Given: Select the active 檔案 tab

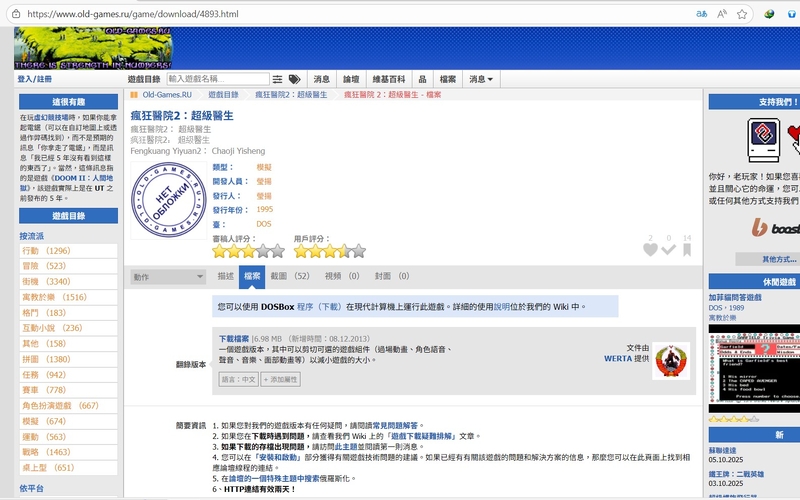Looking at the screenshot, I should (252, 276).
